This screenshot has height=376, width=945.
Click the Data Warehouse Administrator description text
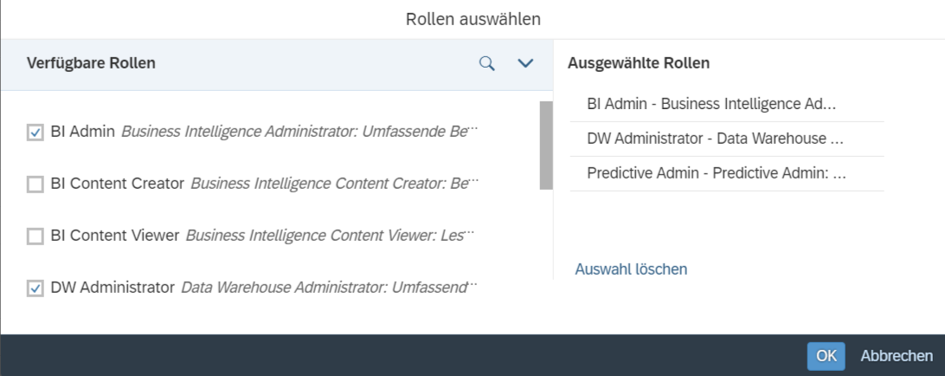(329, 288)
